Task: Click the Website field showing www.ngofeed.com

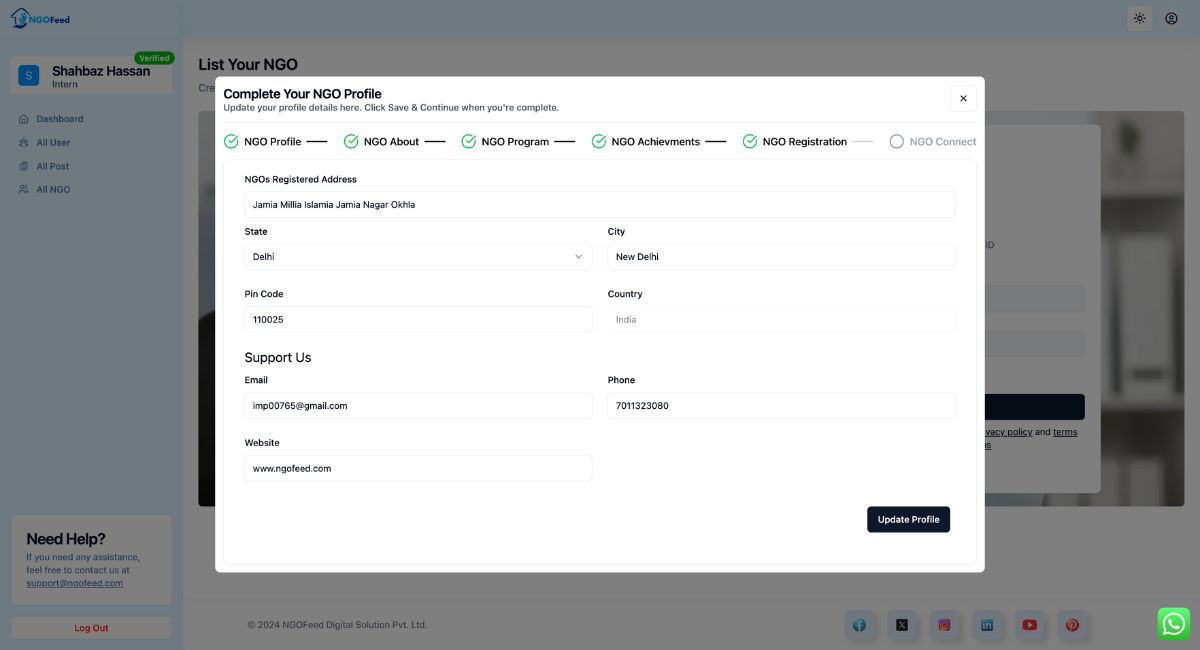Action: click(x=417, y=468)
